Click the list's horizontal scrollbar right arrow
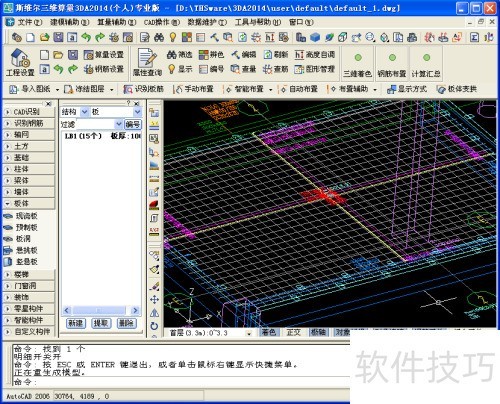 click(x=135, y=311)
